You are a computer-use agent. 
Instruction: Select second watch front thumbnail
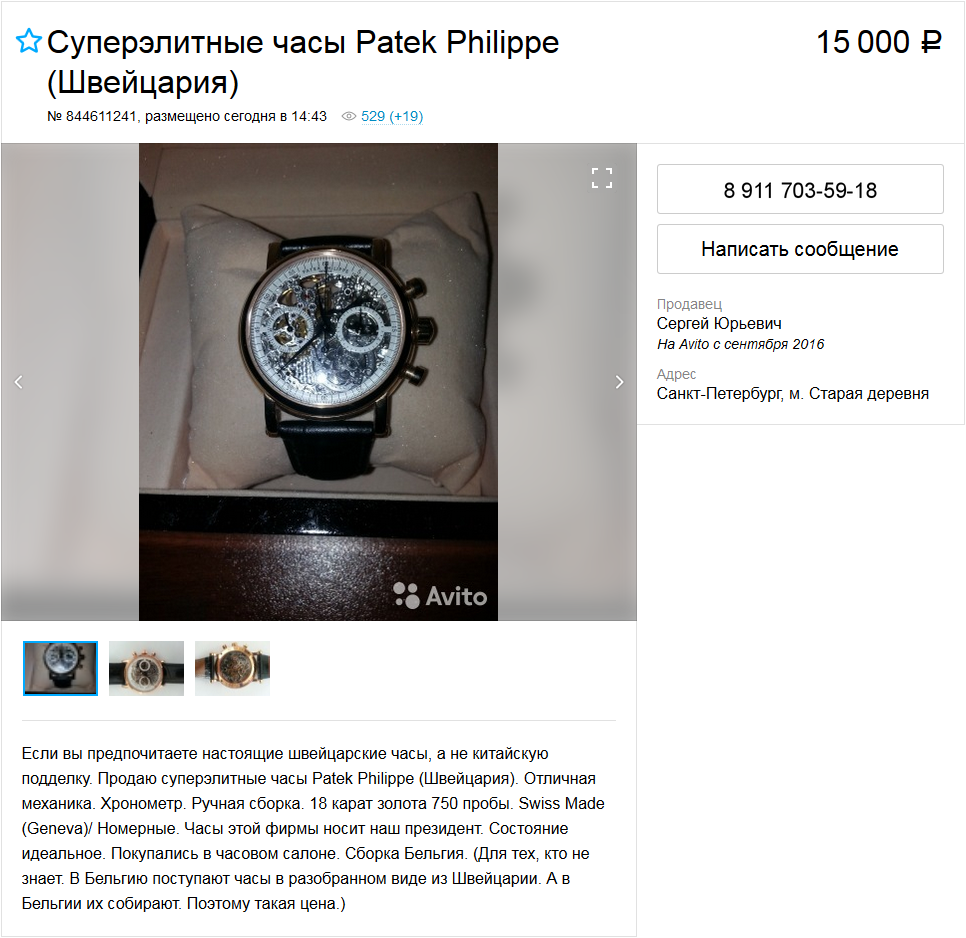(x=146, y=668)
